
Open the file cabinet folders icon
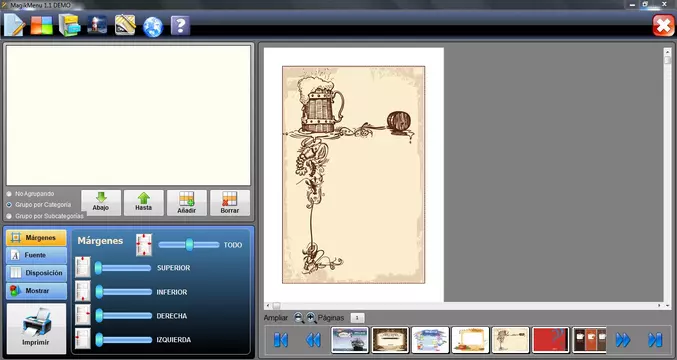70,25
